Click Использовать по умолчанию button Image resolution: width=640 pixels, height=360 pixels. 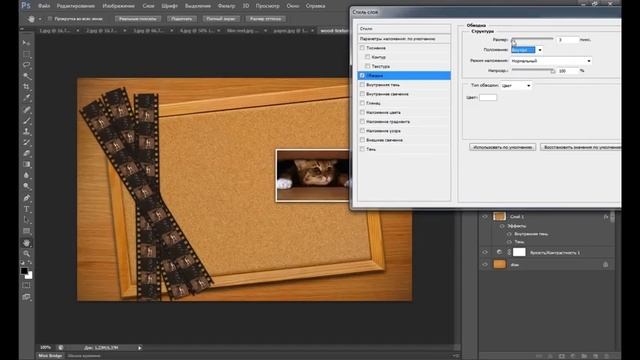click(x=502, y=147)
